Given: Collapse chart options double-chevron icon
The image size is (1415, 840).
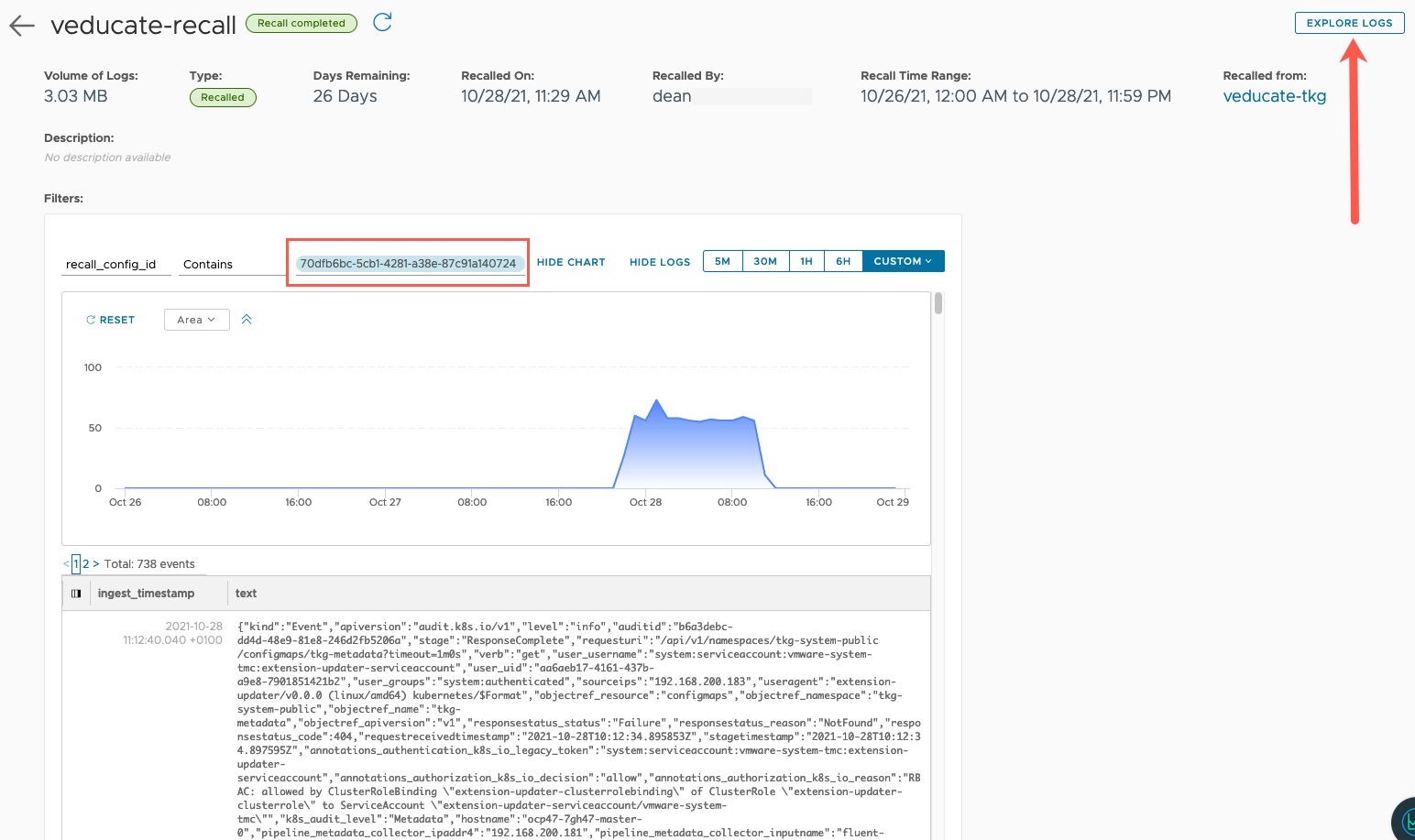Looking at the screenshot, I should click(x=247, y=320).
